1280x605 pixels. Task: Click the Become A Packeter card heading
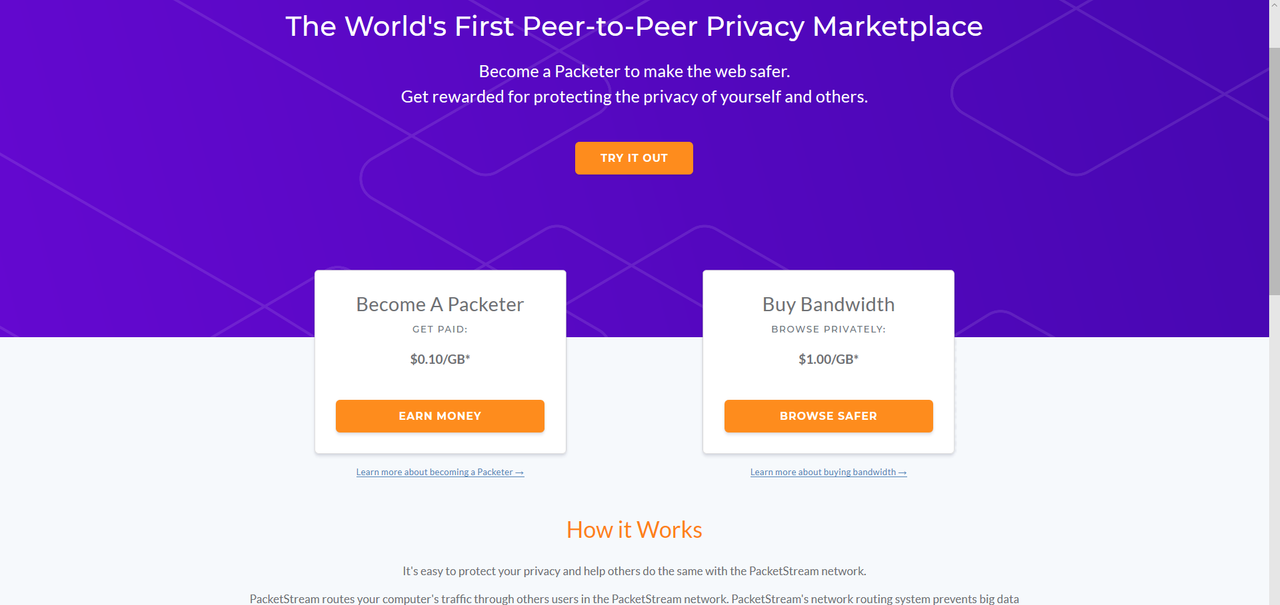pyautogui.click(x=440, y=305)
